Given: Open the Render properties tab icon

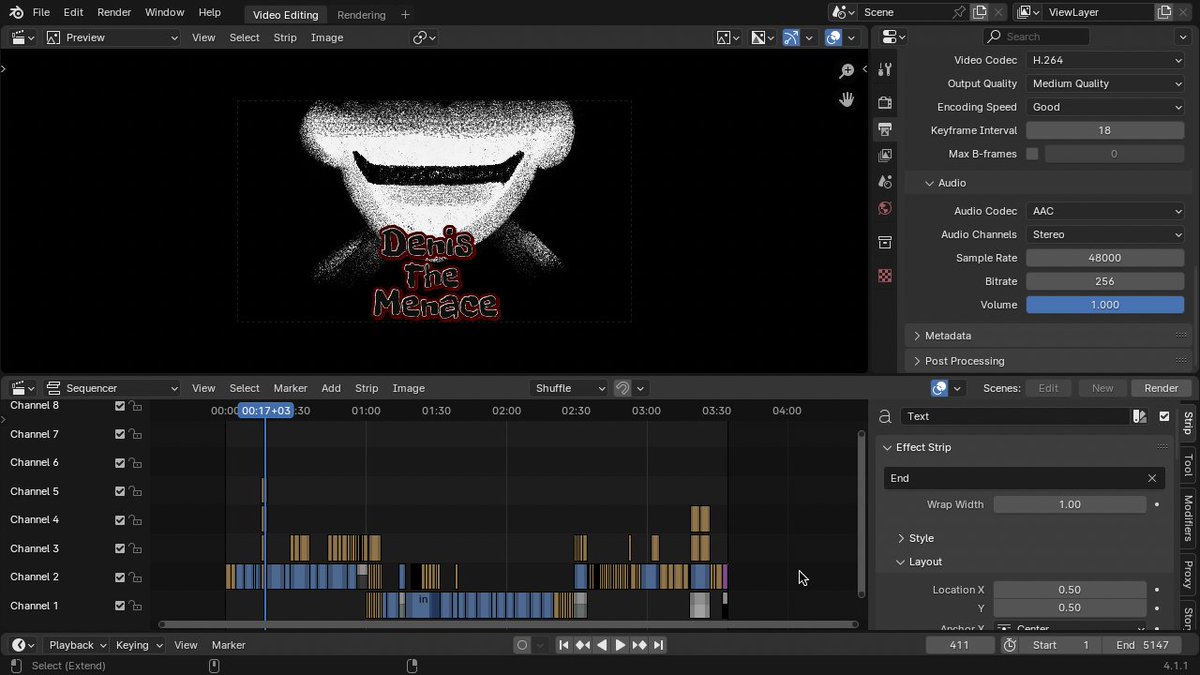Looking at the screenshot, I should pos(885,102).
